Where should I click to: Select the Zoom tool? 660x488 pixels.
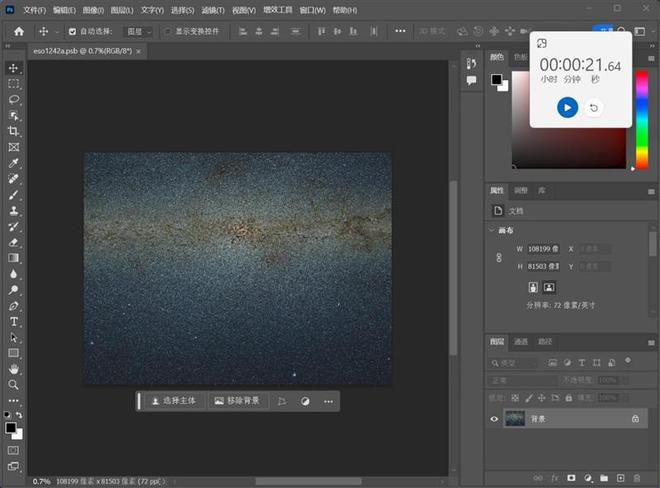click(13, 385)
